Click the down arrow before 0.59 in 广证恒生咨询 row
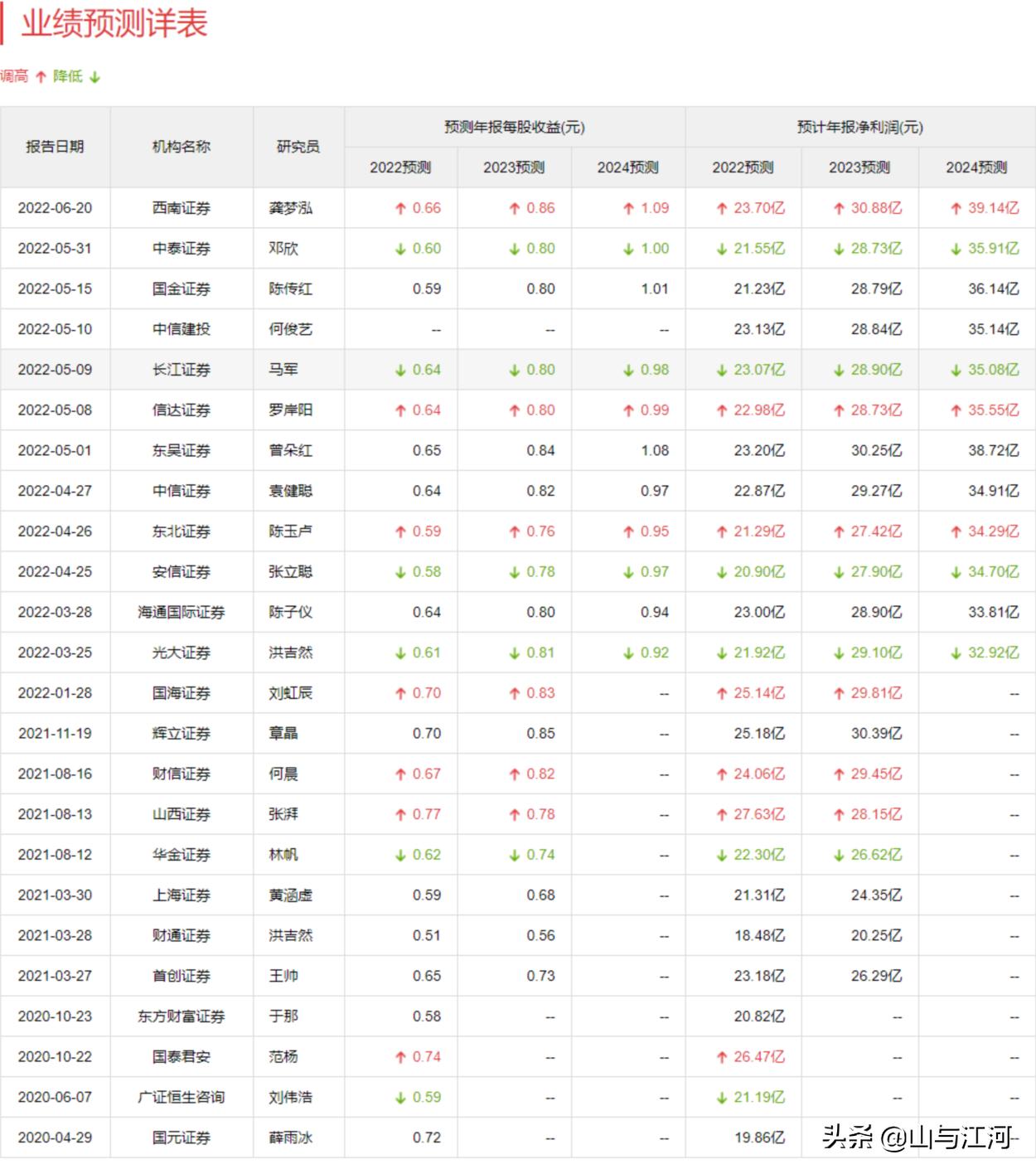Screen dimensions: 1036x1174 pyautogui.click(x=401, y=1098)
